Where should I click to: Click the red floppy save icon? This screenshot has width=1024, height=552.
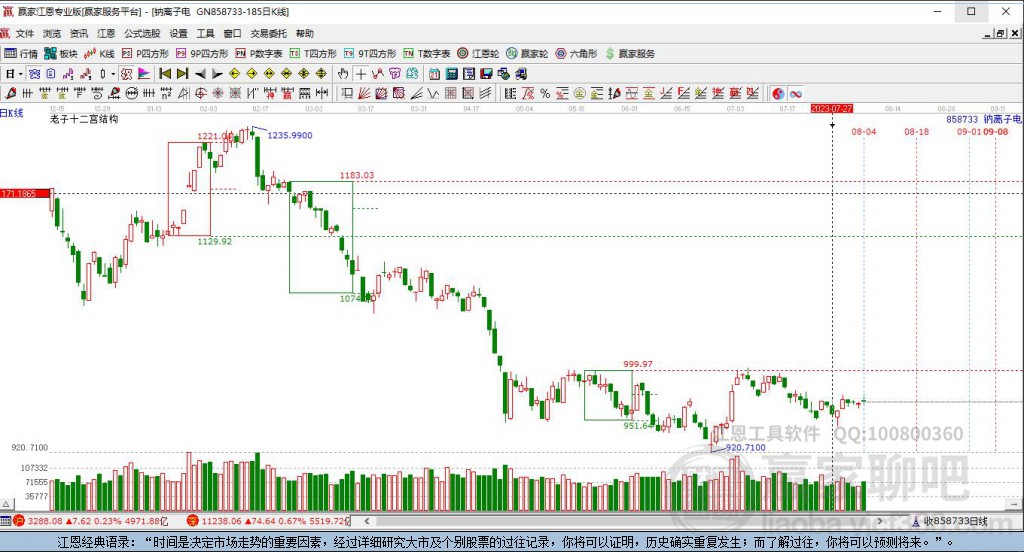click(487, 74)
